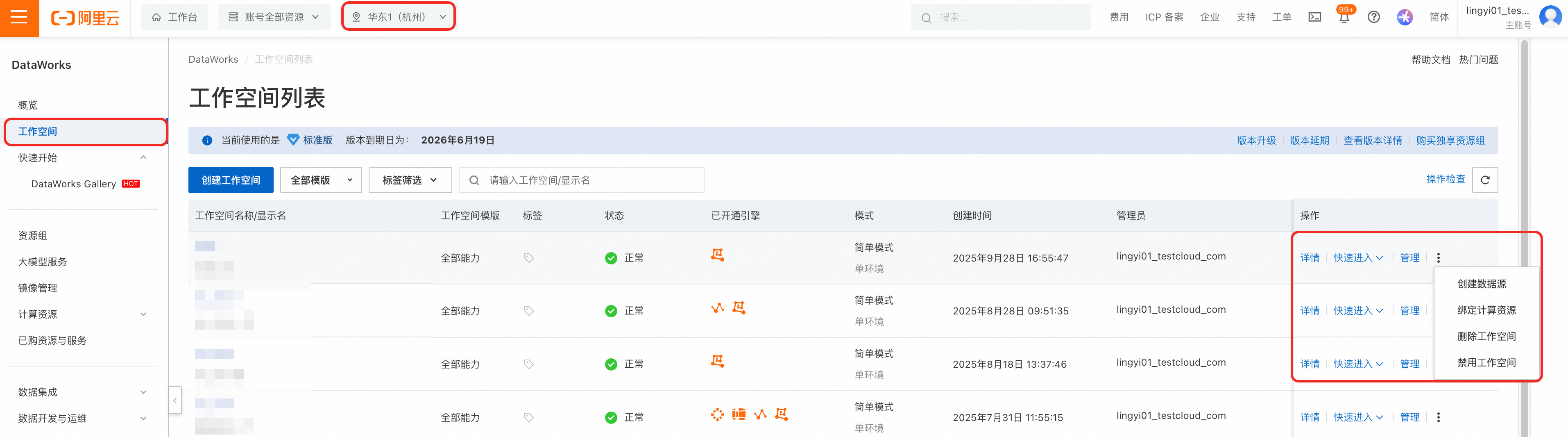This screenshot has width=1568, height=437.
Task: Open the 标签筛选 dropdown
Action: point(410,180)
